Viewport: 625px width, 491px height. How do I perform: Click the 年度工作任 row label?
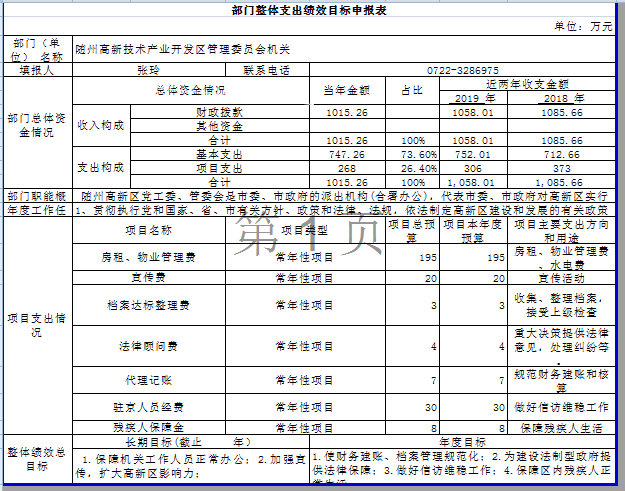click(x=38, y=209)
